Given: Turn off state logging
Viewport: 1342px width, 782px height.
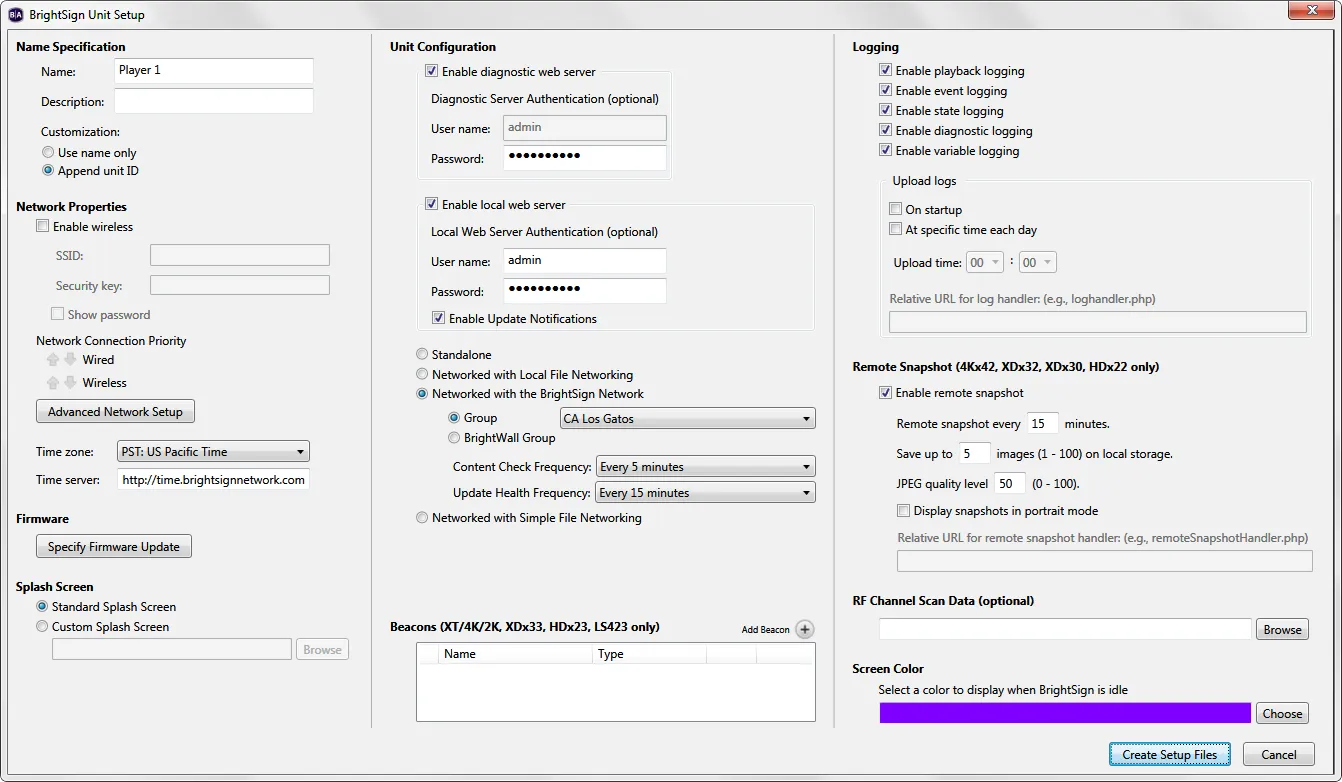Looking at the screenshot, I should click(x=886, y=111).
